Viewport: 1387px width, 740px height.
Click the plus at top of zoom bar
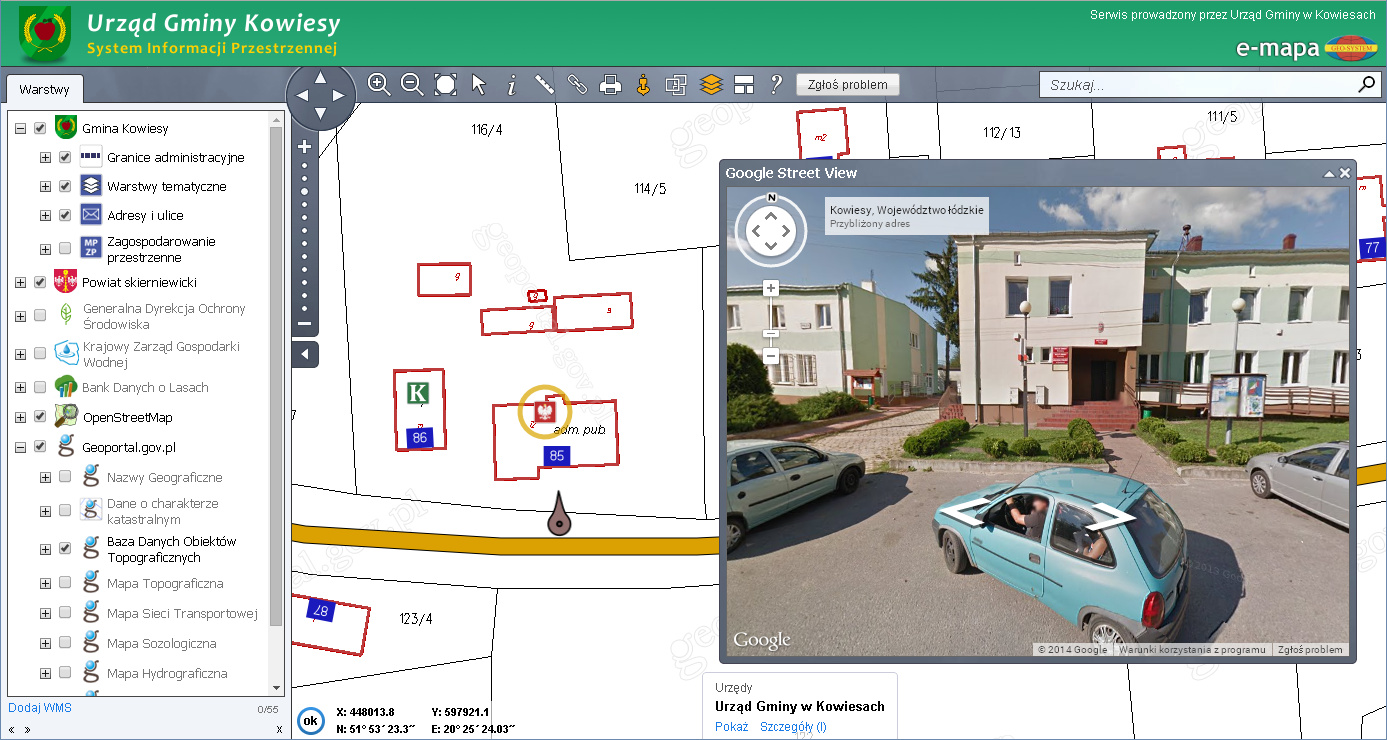point(305,146)
